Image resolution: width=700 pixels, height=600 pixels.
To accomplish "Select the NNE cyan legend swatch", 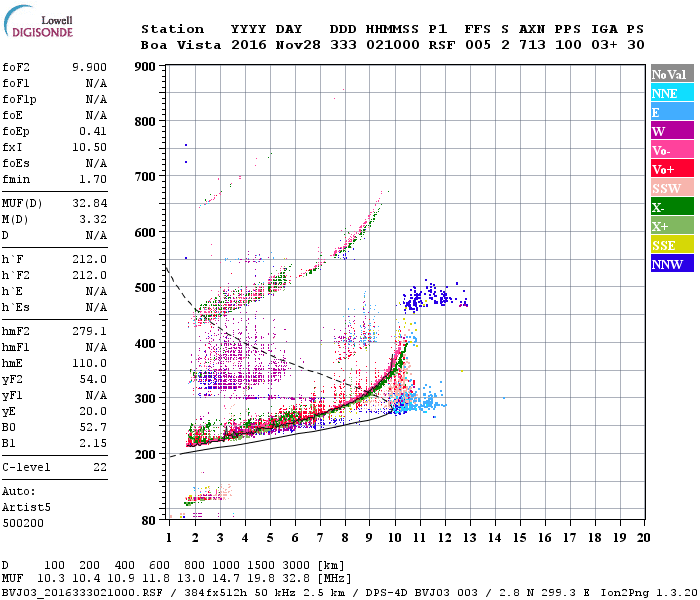I will (672, 93).
